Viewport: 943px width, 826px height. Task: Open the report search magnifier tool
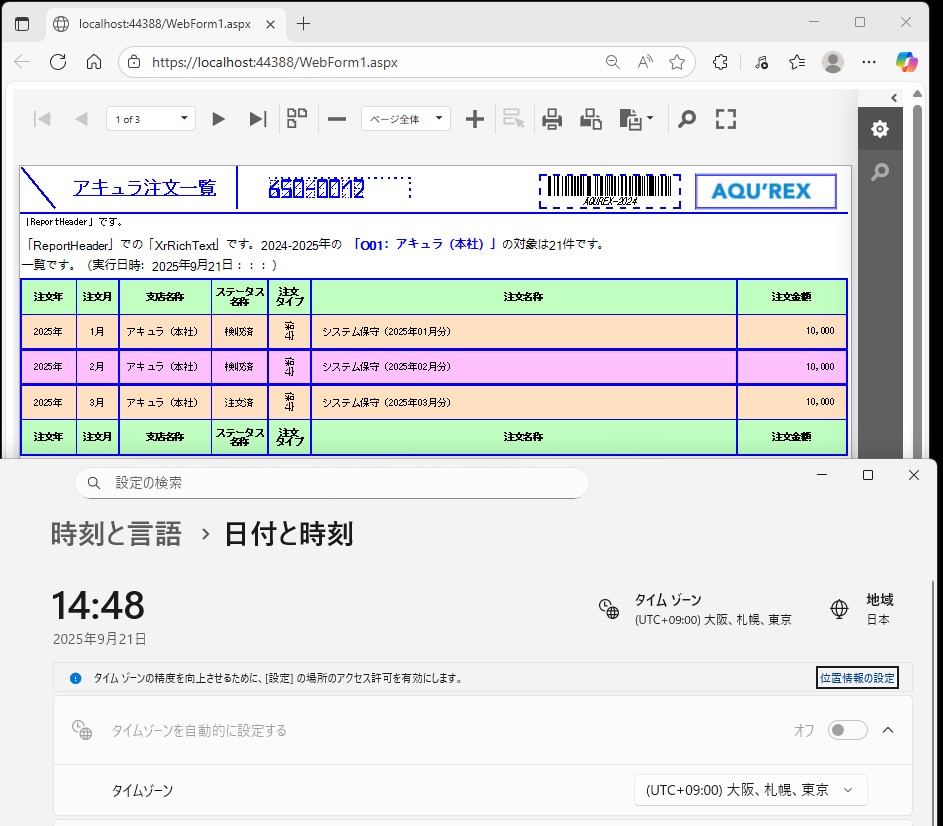(x=687, y=119)
